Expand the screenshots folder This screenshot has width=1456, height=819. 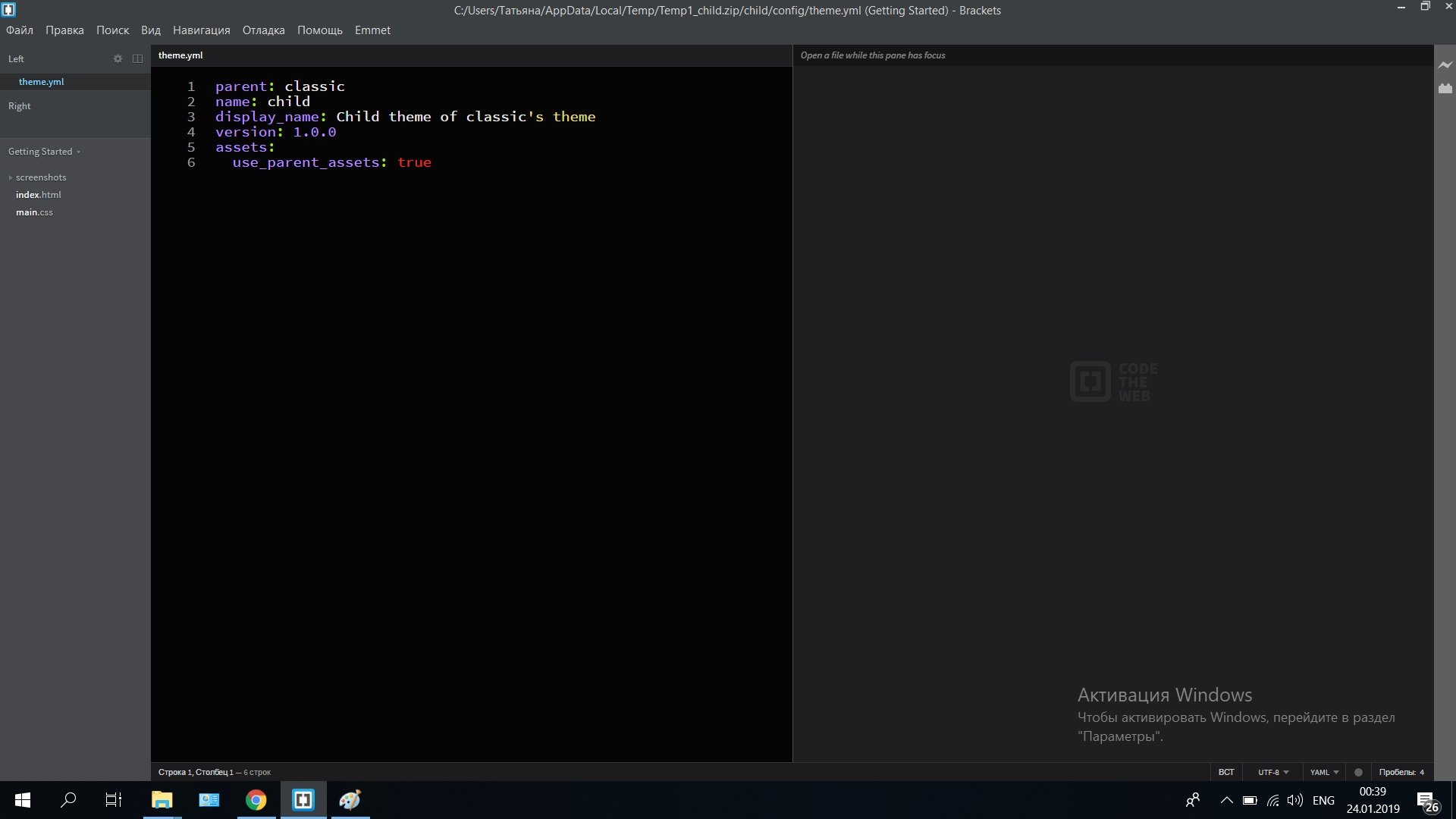point(40,177)
